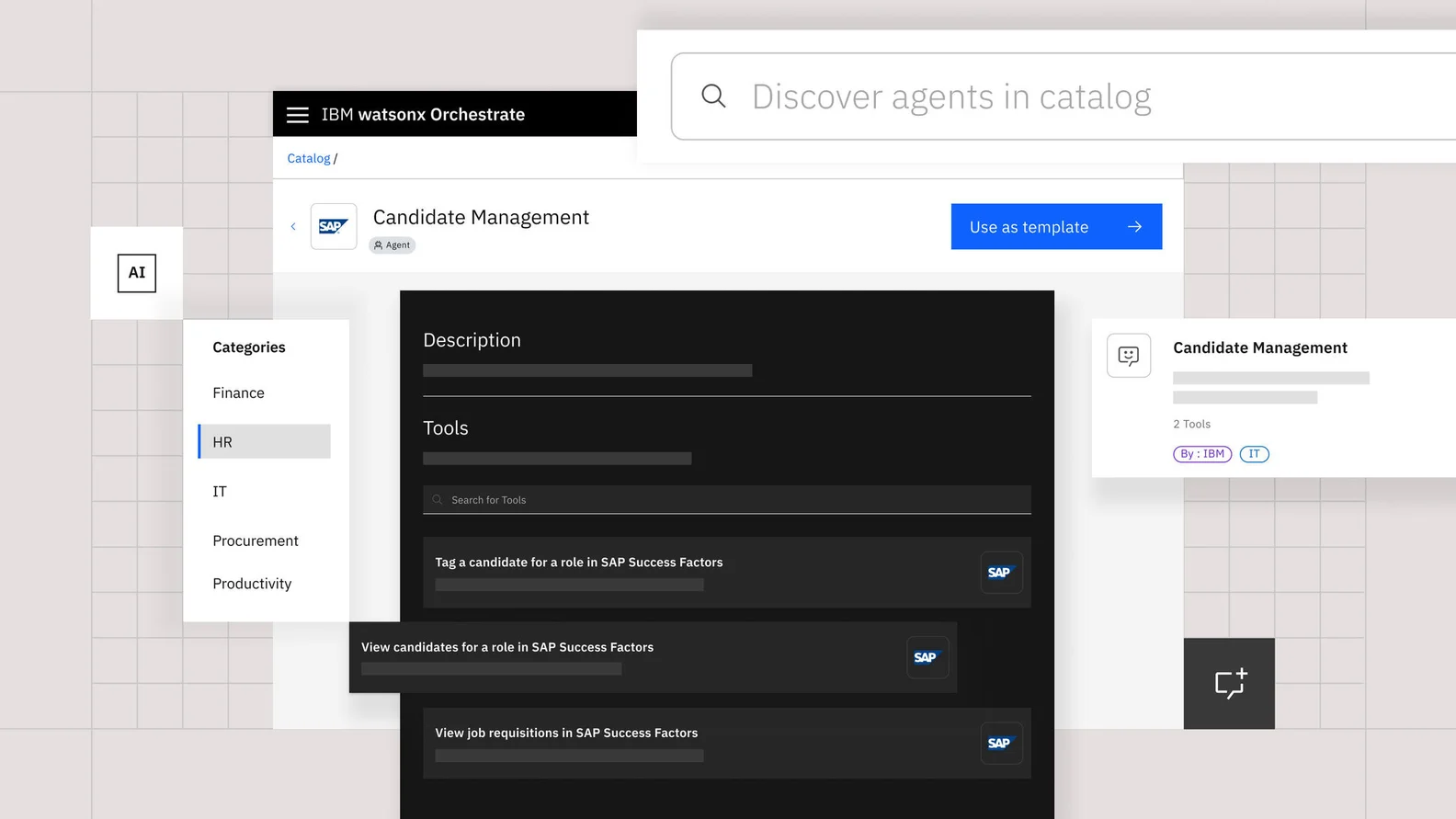Follow the Catalog breadcrumb link

[x=308, y=158]
